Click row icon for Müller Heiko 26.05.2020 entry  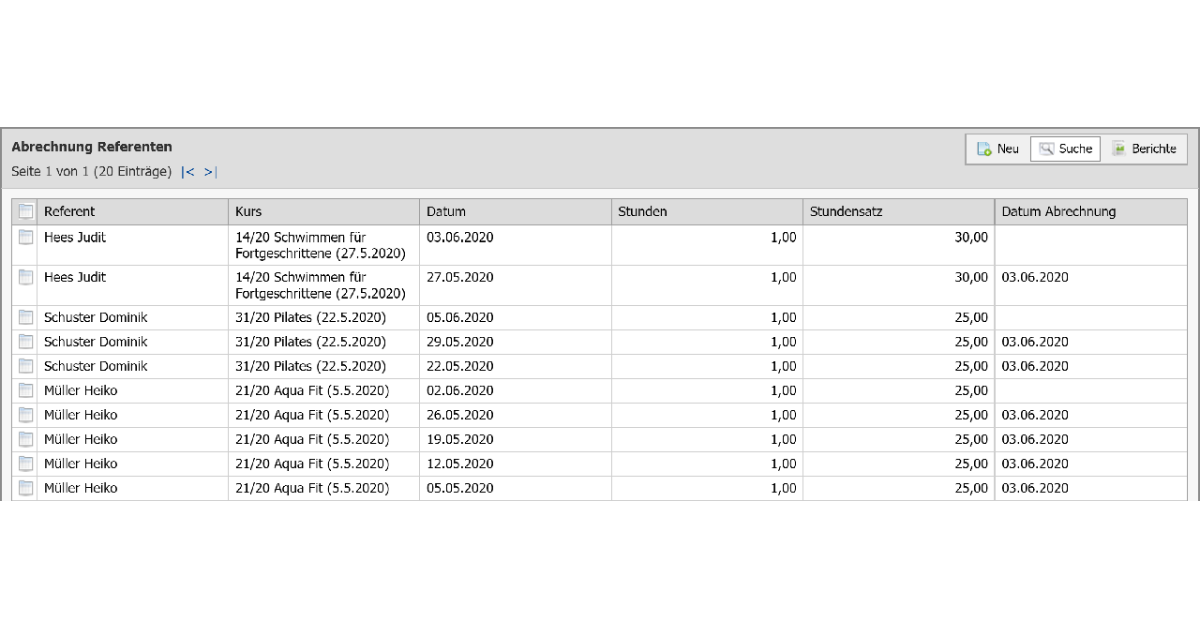click(26, 415)
